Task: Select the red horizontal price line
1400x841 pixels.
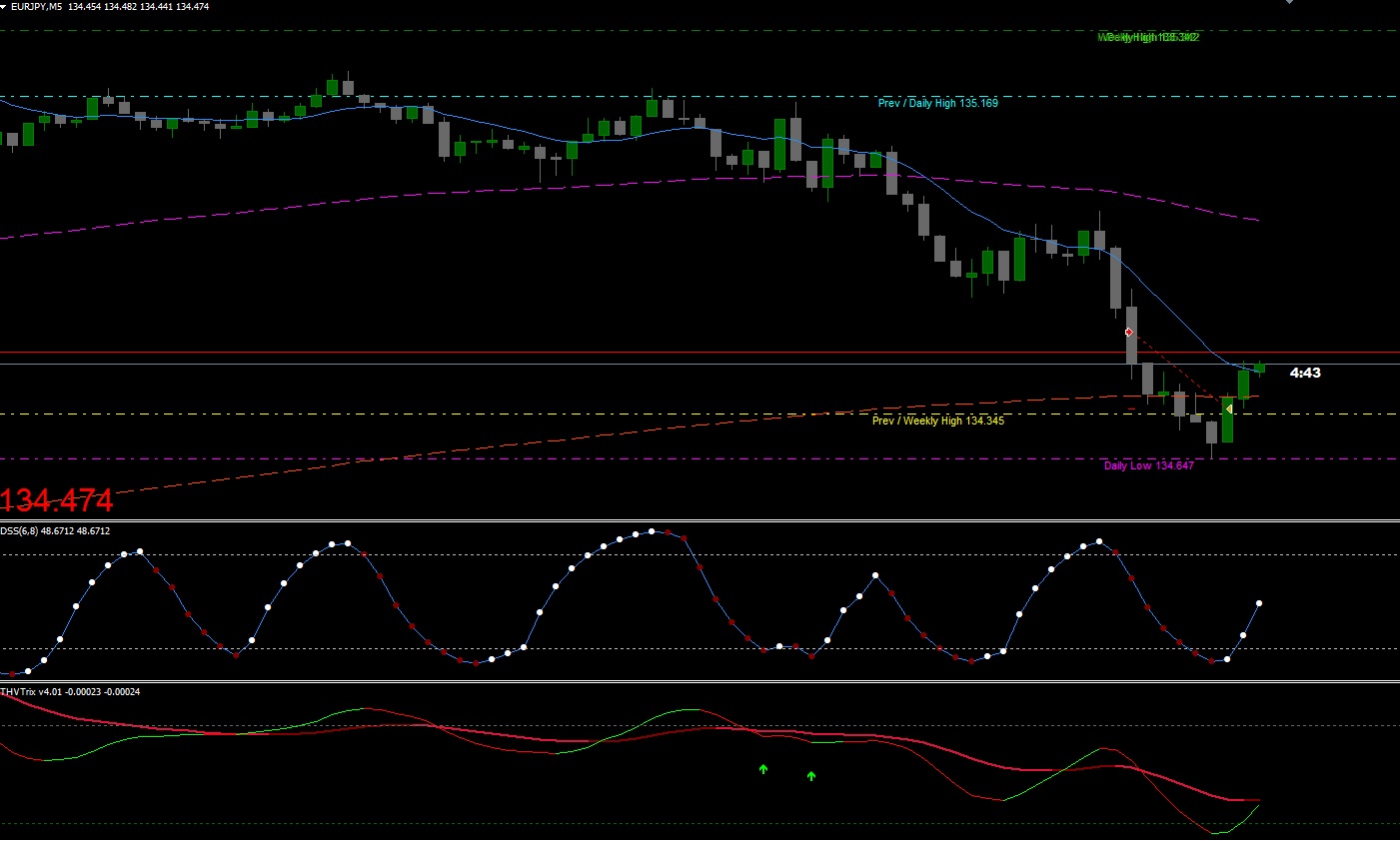Action: [x=700, y=353]
